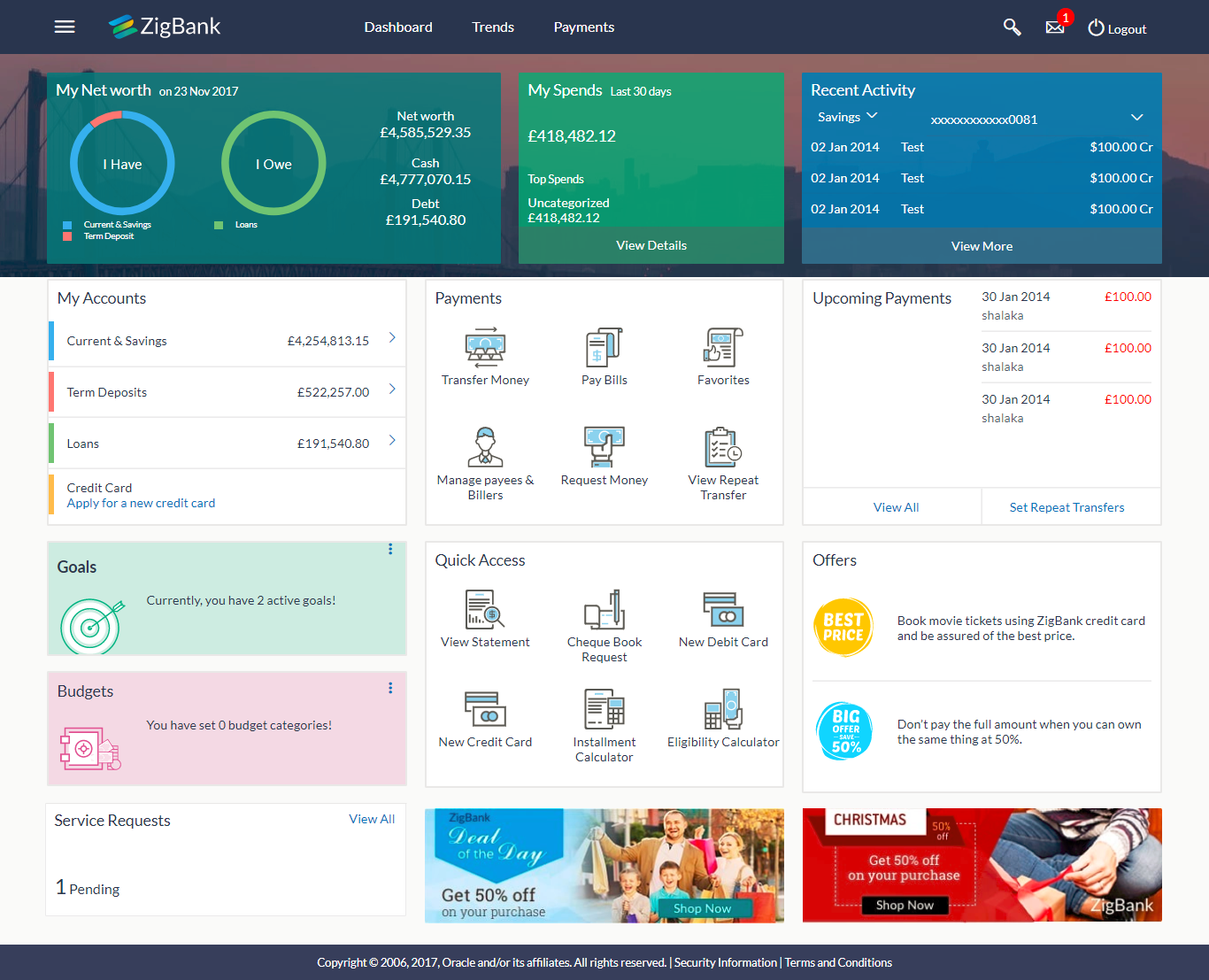Viewport: 1209px width, 980px height.
Task: Click the I Have donut chart
Action: [x=122, y=163]
